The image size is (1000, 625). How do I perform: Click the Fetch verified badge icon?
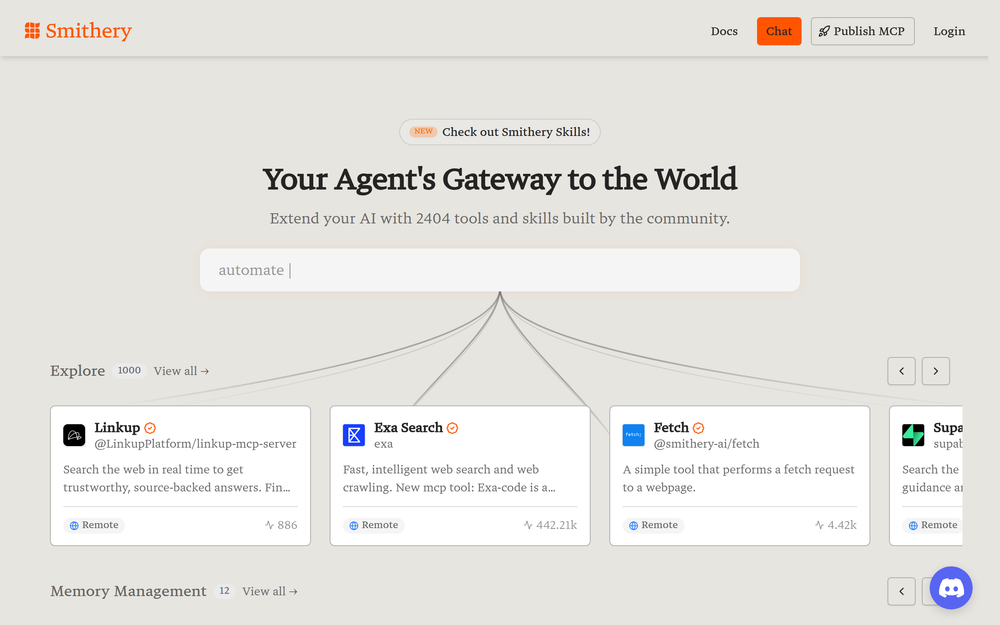click(698, 428)
